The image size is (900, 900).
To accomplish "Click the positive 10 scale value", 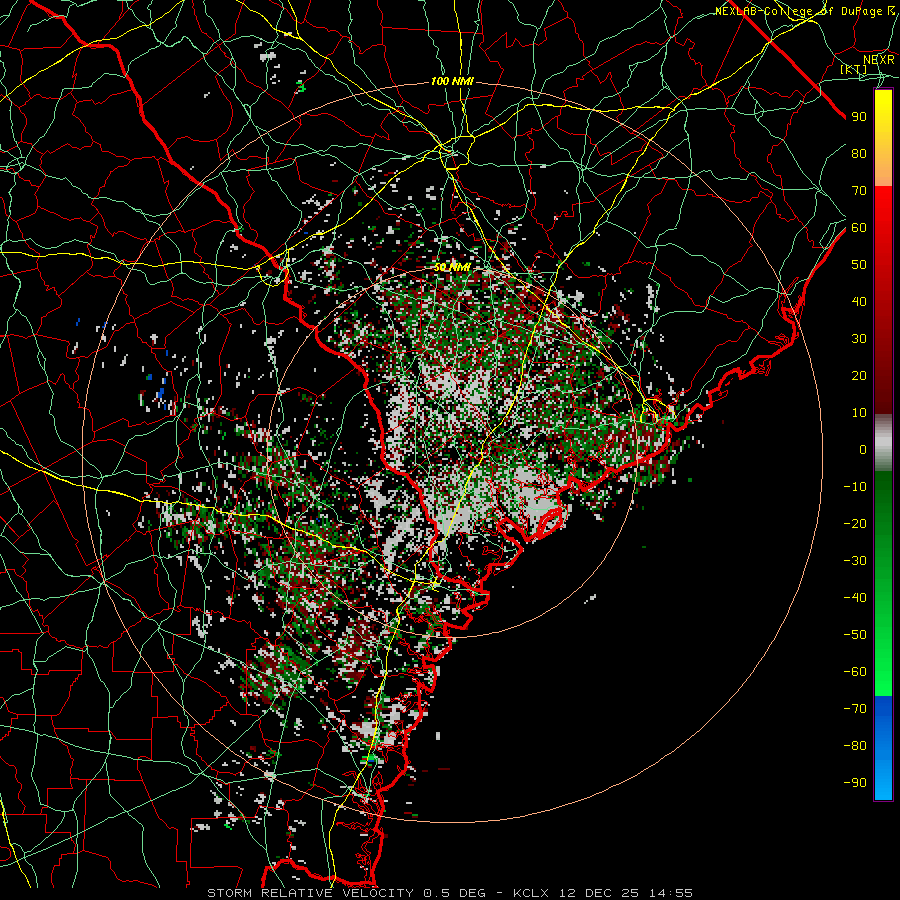I will 859,413.
